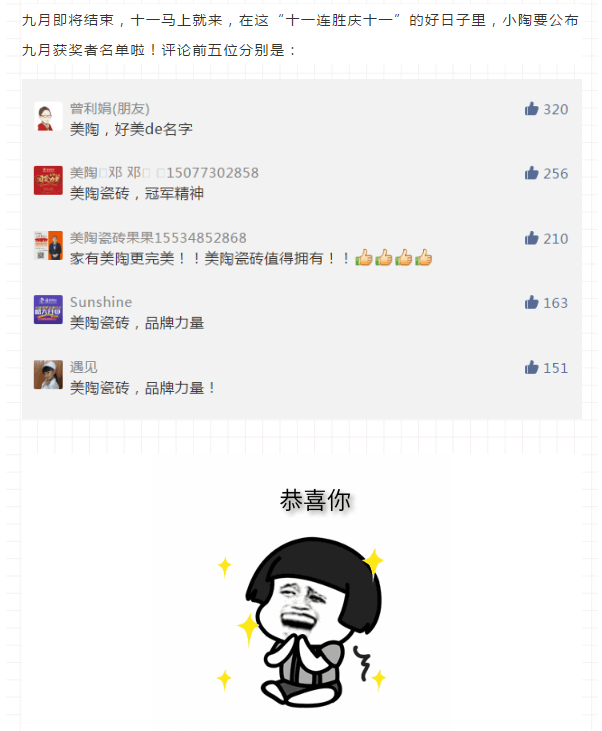Viewport: 602px width, 731px height.
Task: Like the comment by 曾利娟 with thumbs-up
Action: [x=531, y=109]
